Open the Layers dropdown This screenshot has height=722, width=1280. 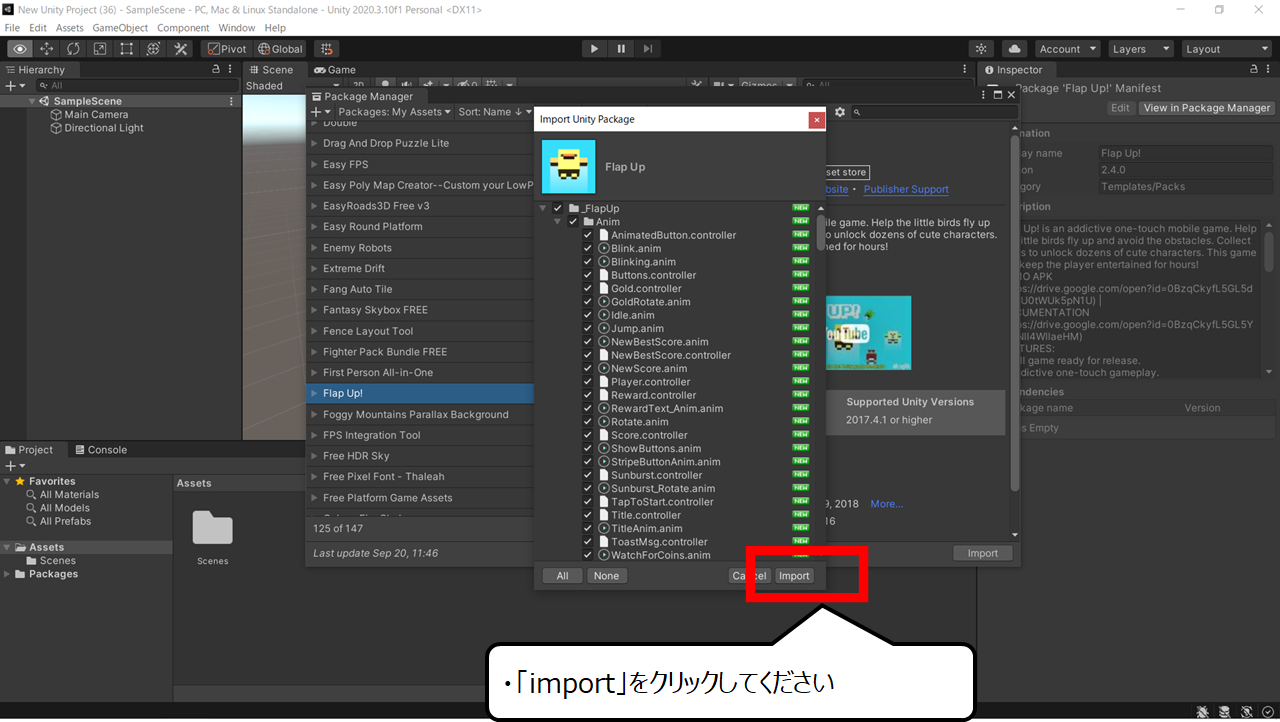pyautogui.click(x=1140, y=49)
